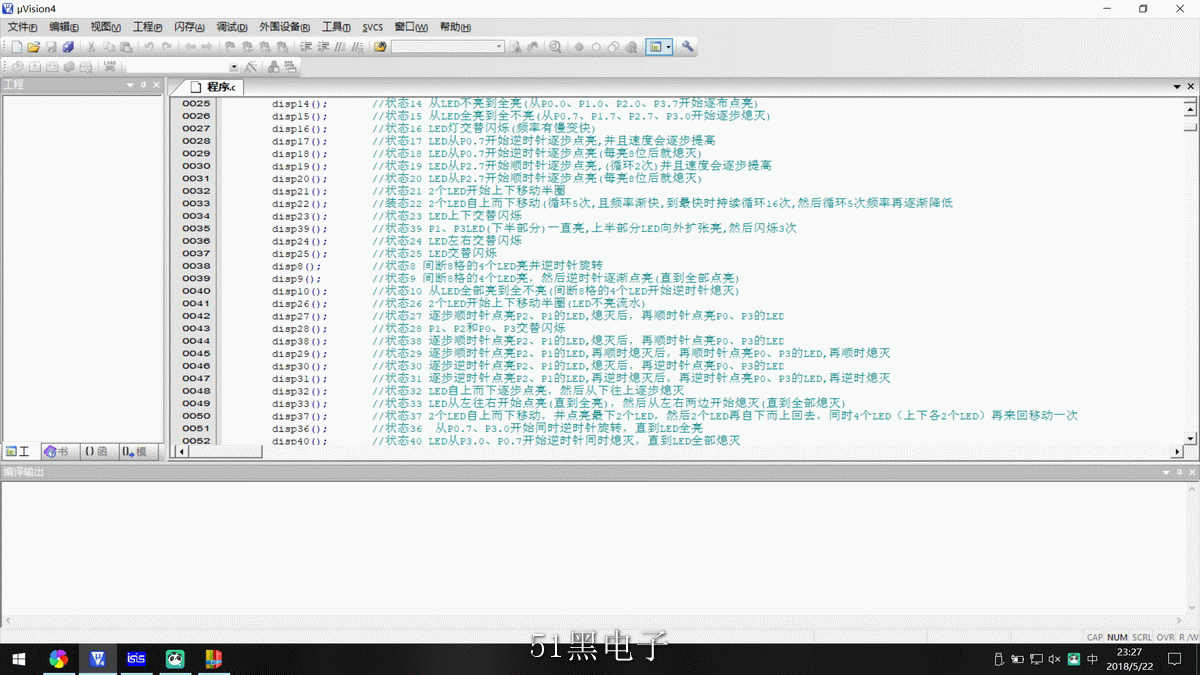Open the SVCS menu
1200x675 pixels.
click(372, 28)
